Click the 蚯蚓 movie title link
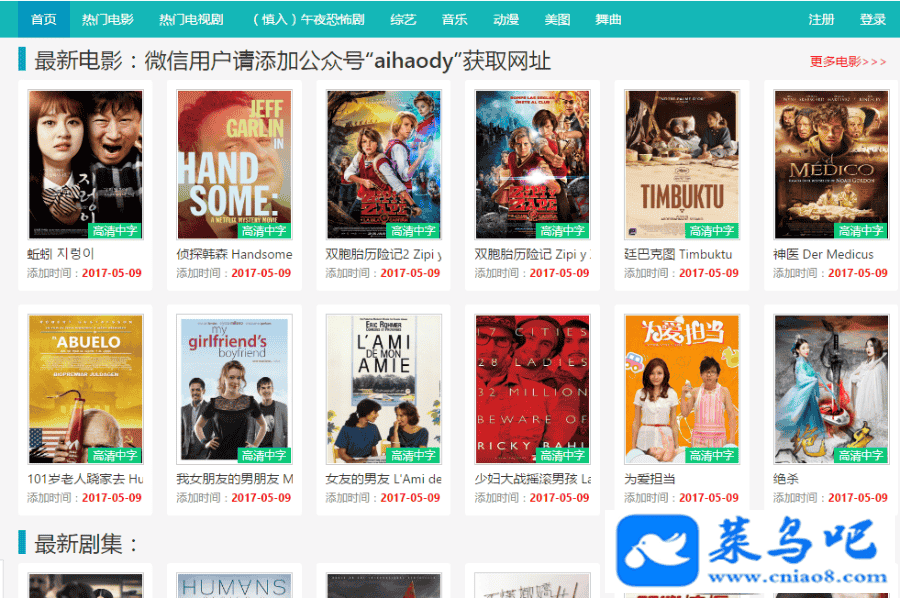 click(60, 254)
